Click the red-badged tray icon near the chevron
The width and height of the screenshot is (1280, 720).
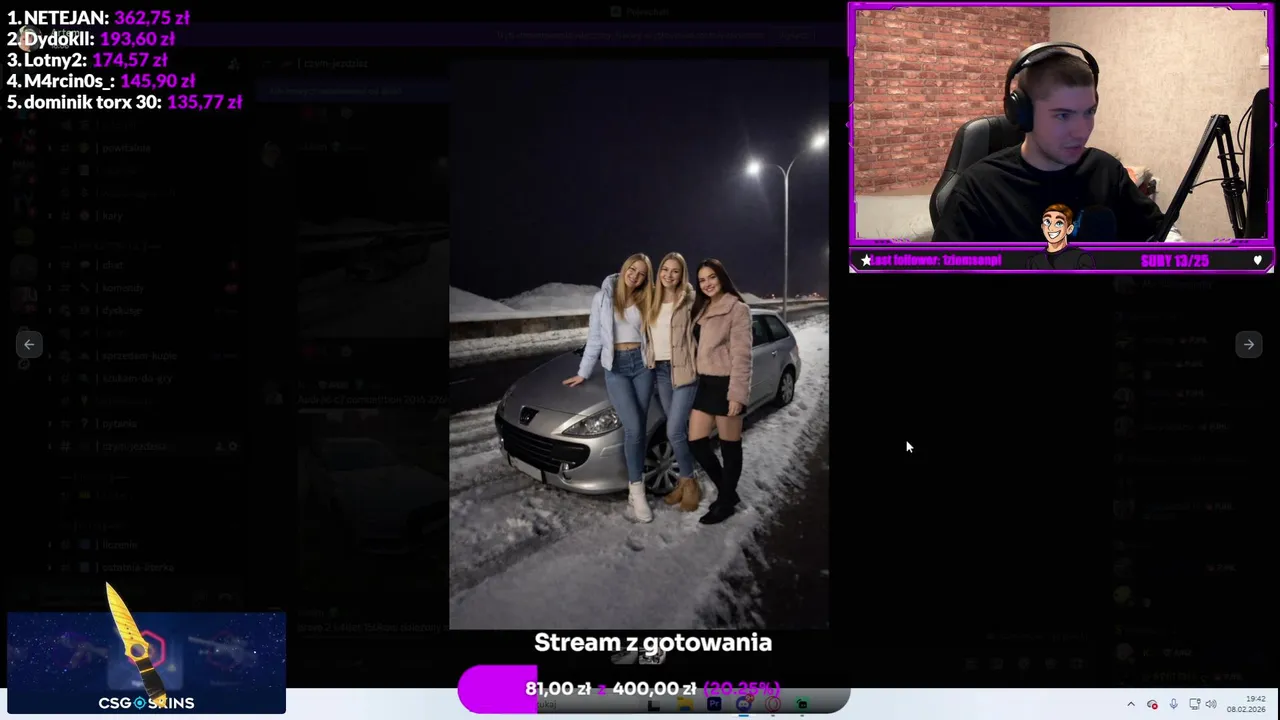pos(1152,704)
